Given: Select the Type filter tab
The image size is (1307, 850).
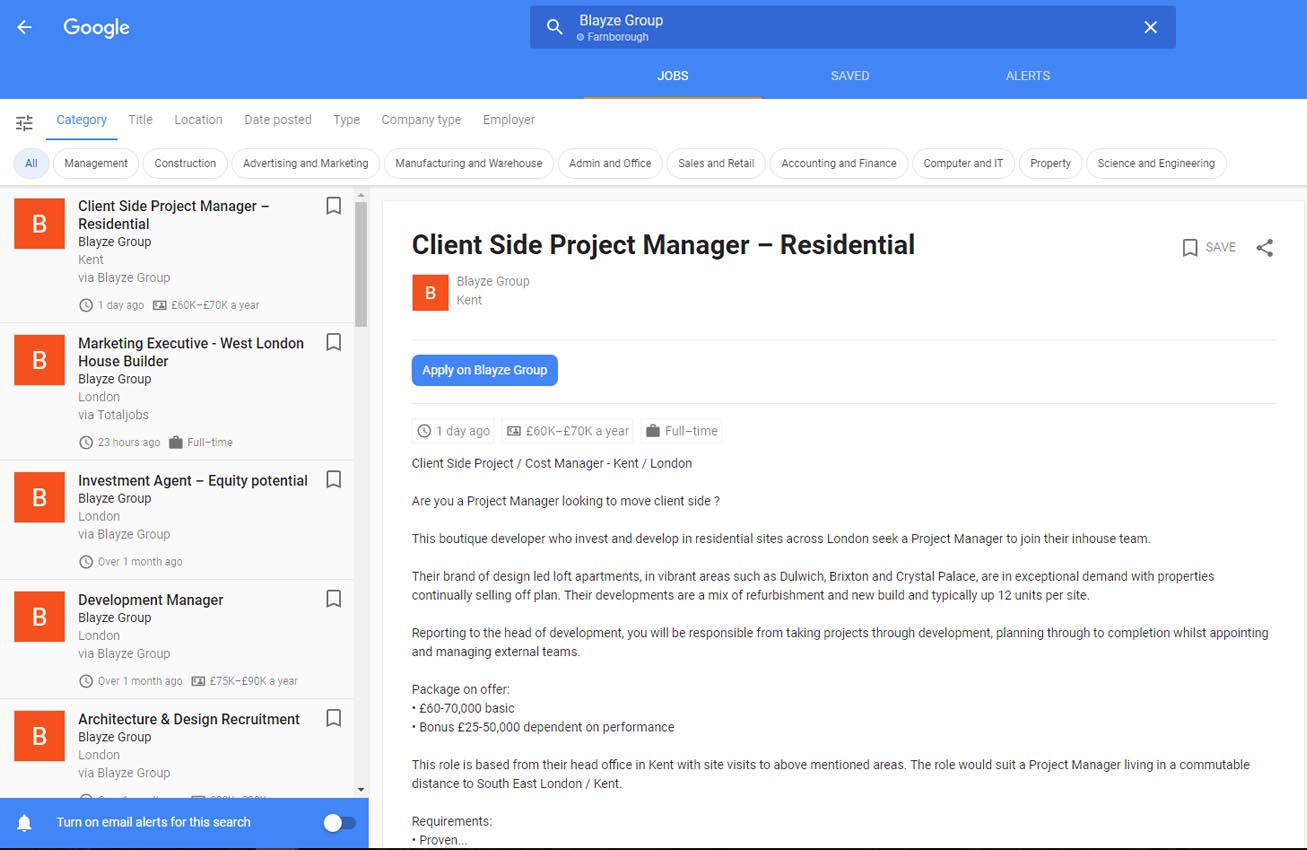Looking at the screenshot, I should pos(347,120).
